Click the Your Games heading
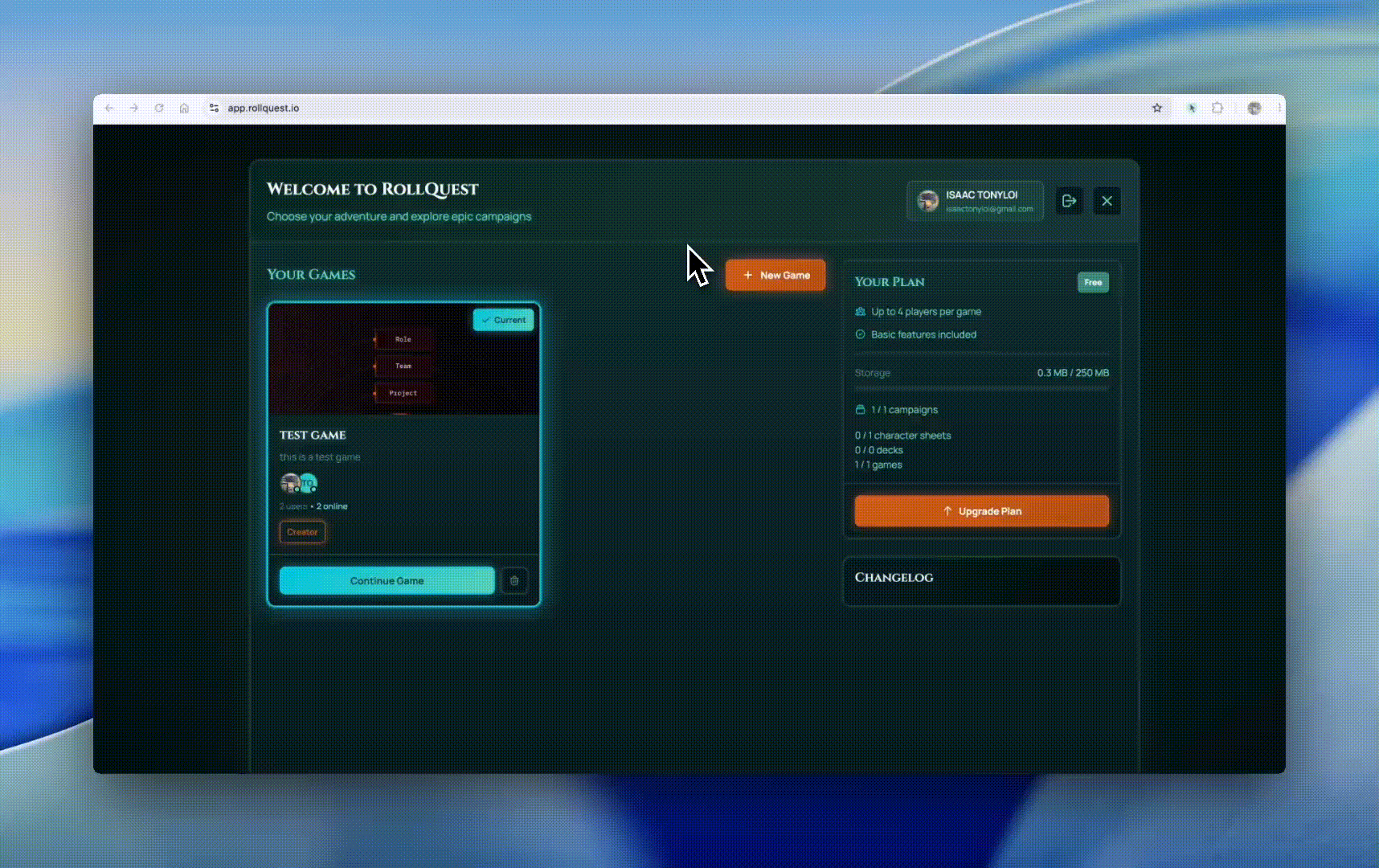 click(311, 274)
